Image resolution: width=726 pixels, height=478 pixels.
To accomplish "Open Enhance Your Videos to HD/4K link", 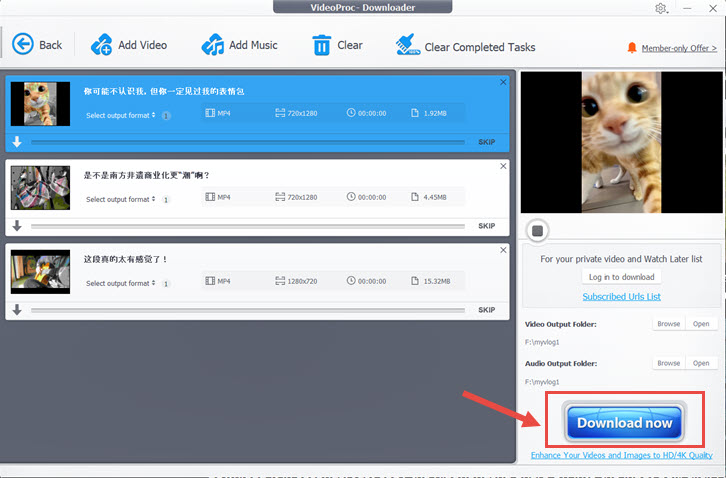I will 621,455.
